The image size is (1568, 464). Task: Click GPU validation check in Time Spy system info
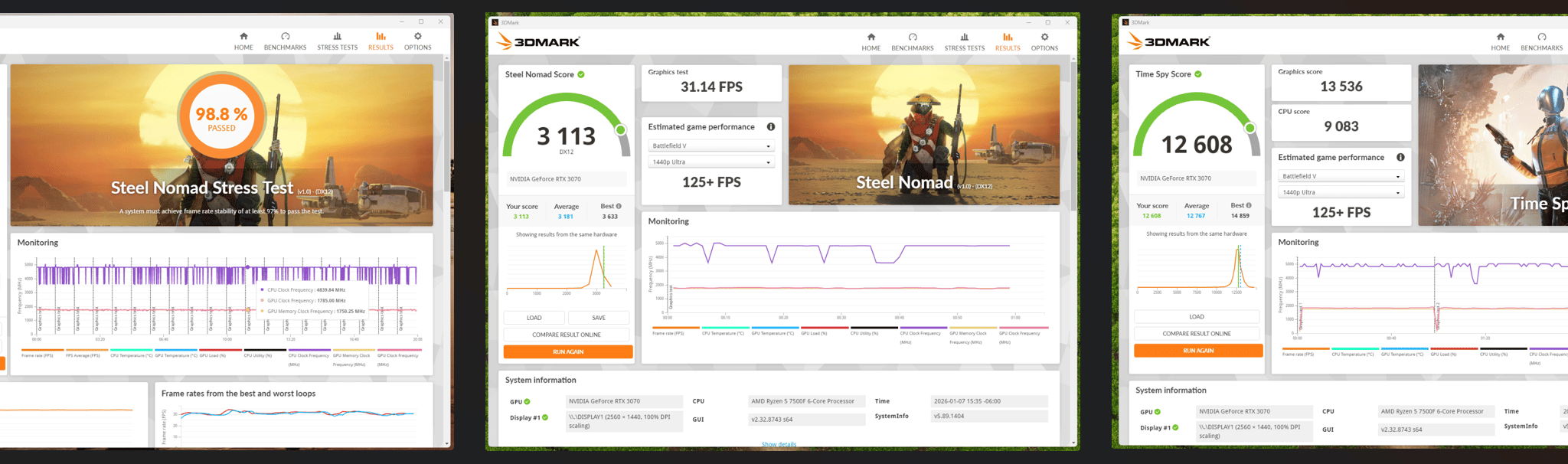click(1157, 412)
